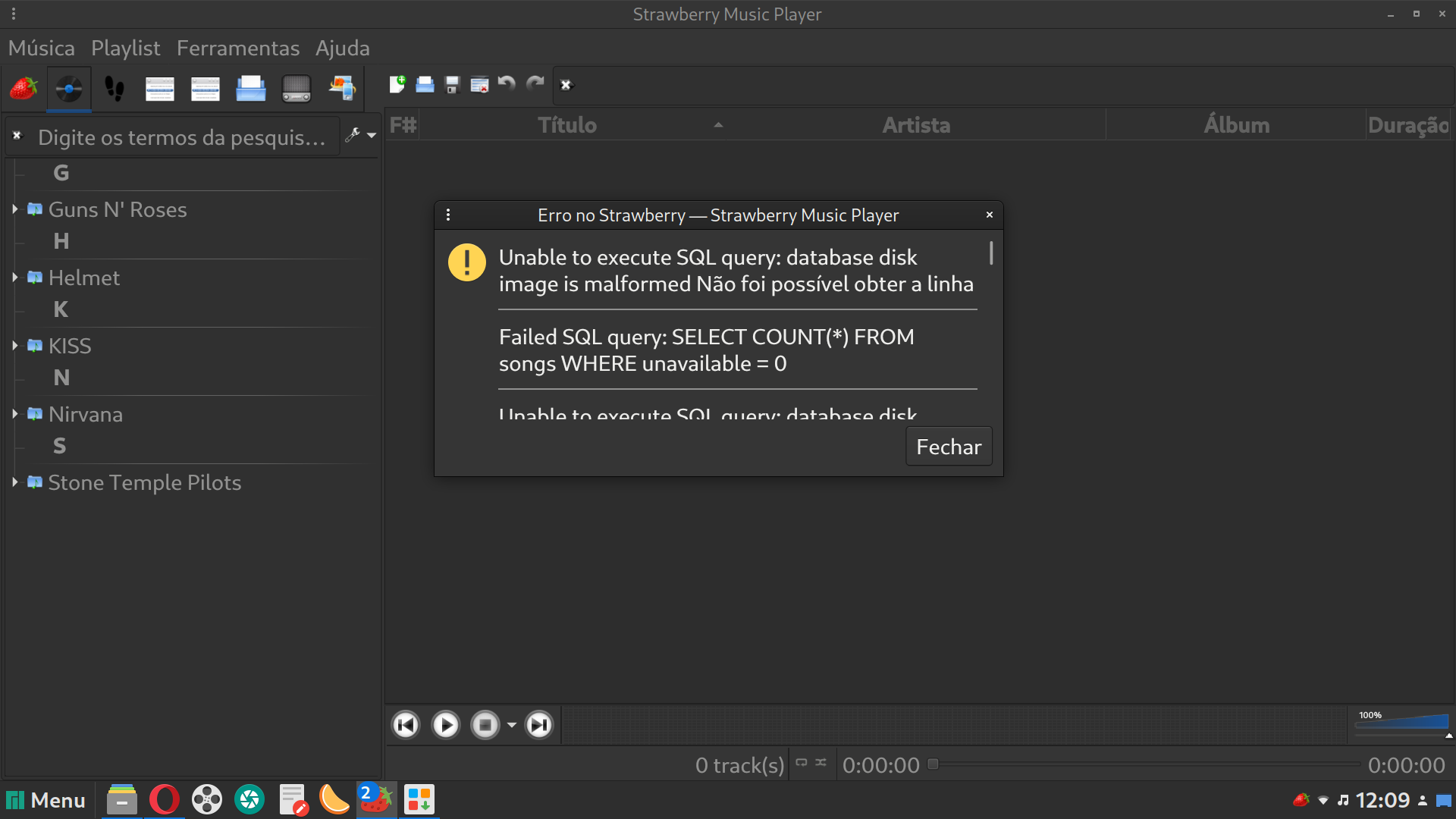Image resolution: width=1456 pixels, height=819 pixels.
Task: Clear the playlist filter field icon
Action: click(566, 85)
